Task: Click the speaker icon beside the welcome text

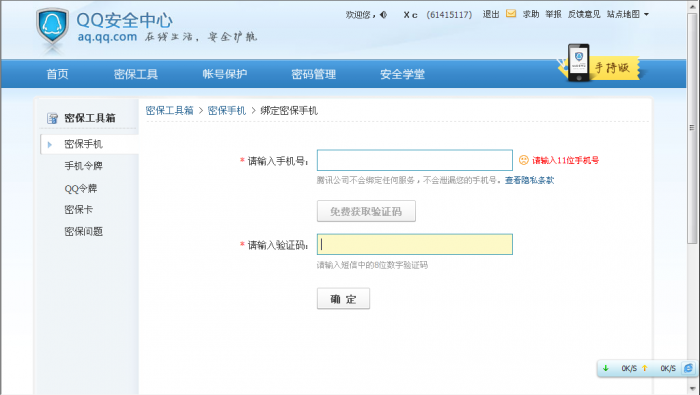Action: pos(383,15)
